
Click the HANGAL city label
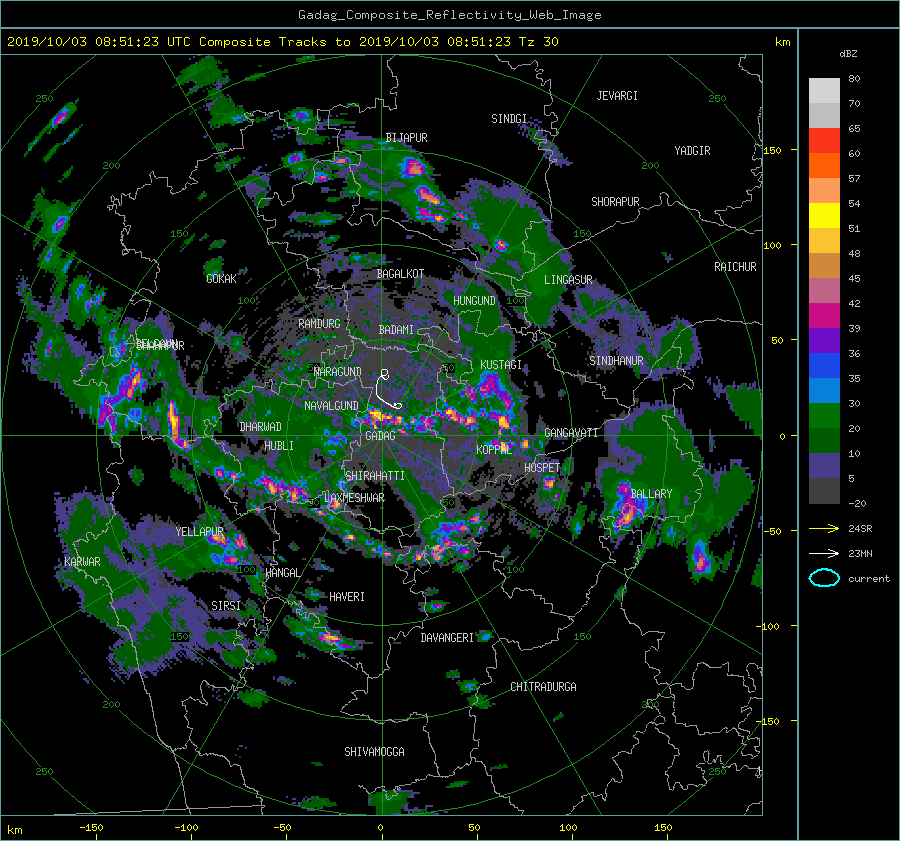pyautogui.click(x=282, y=573)
